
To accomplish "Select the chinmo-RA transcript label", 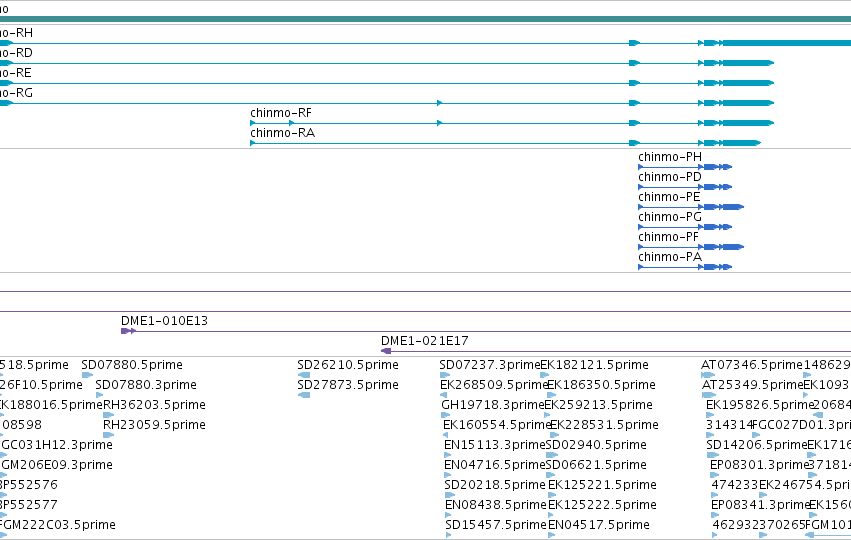I will click(x=282, y=133).
